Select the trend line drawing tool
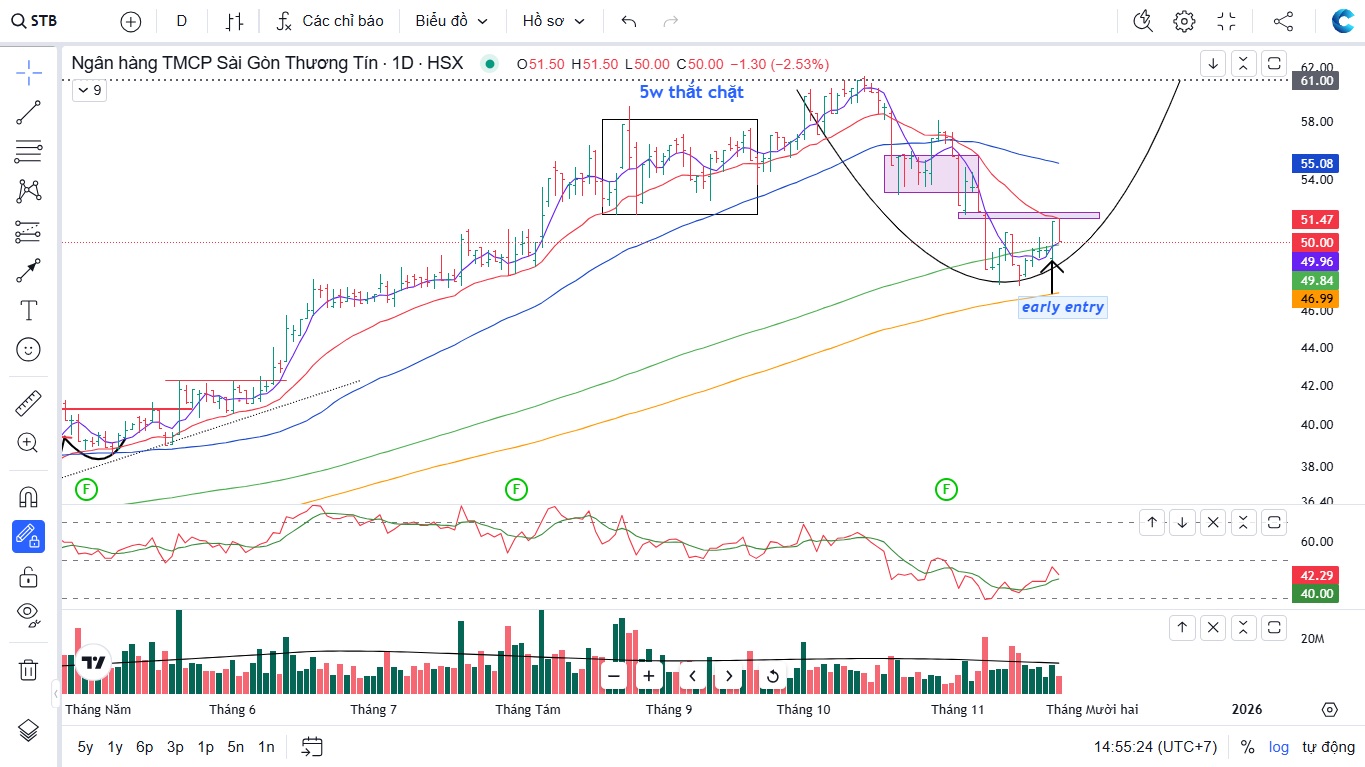This screenshot has height=767, width=1365. (28, 112)
